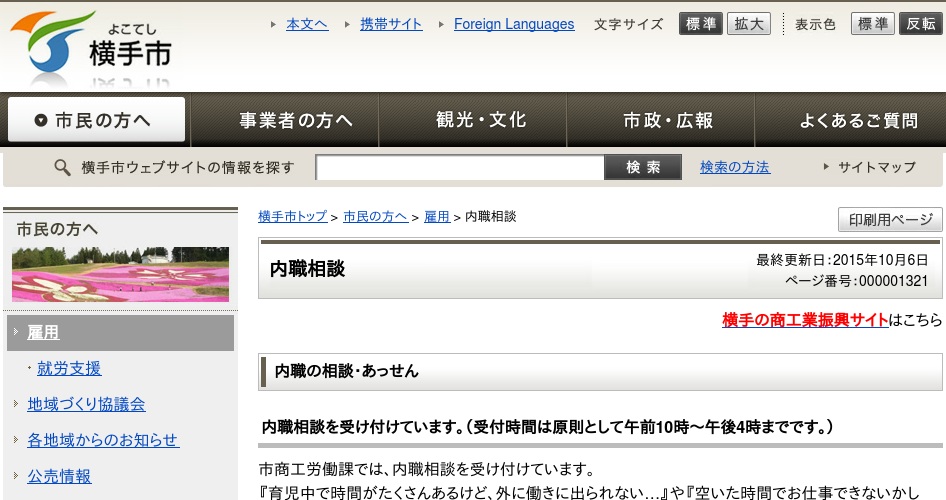Open the 検索の方法 help link
This screenshot has height=500, width=946.
(x=735, y=167)
